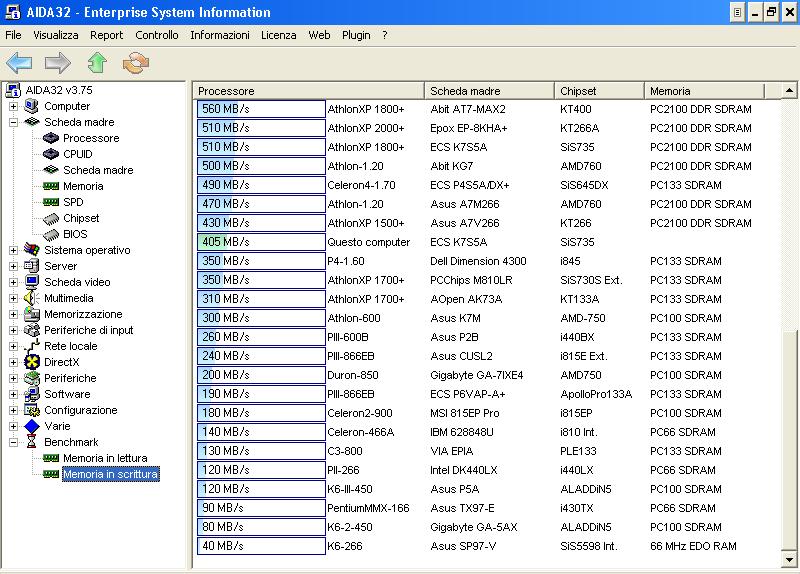Open the File menu
The width and height of the screenshot is (800, 574).
click(x=13, y=35)
